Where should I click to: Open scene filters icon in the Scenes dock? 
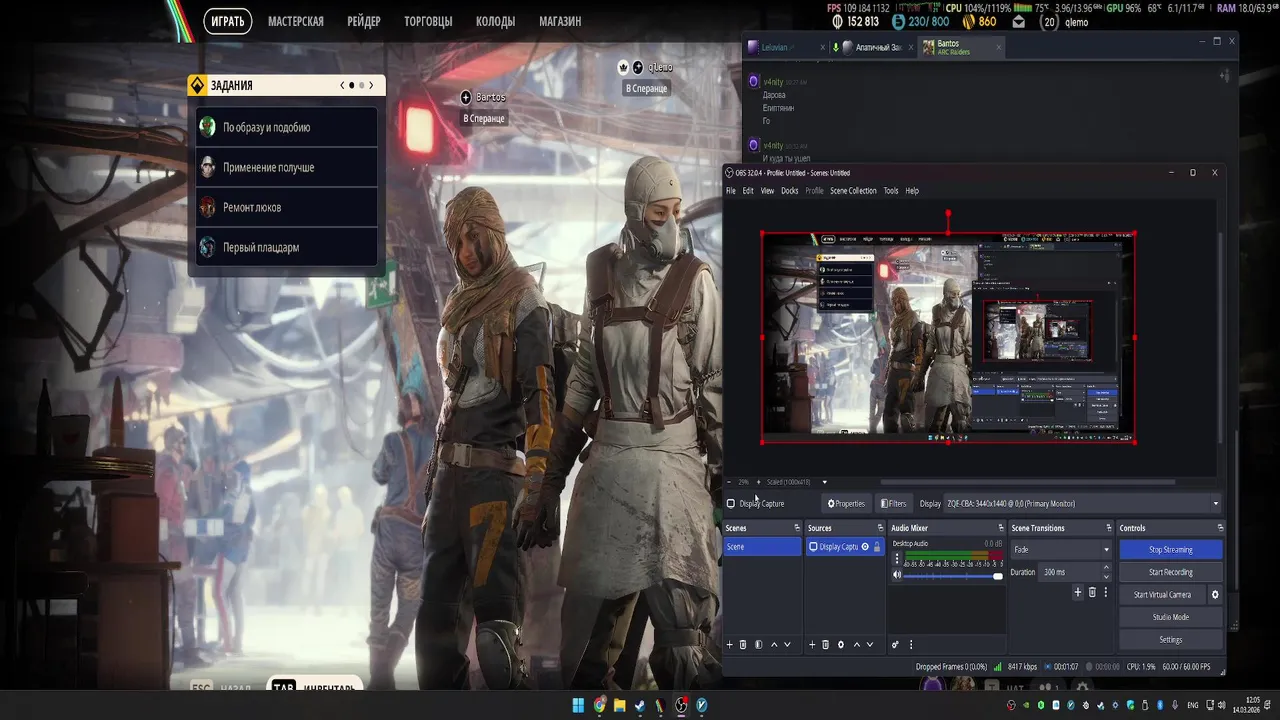[x=758, y=645]
